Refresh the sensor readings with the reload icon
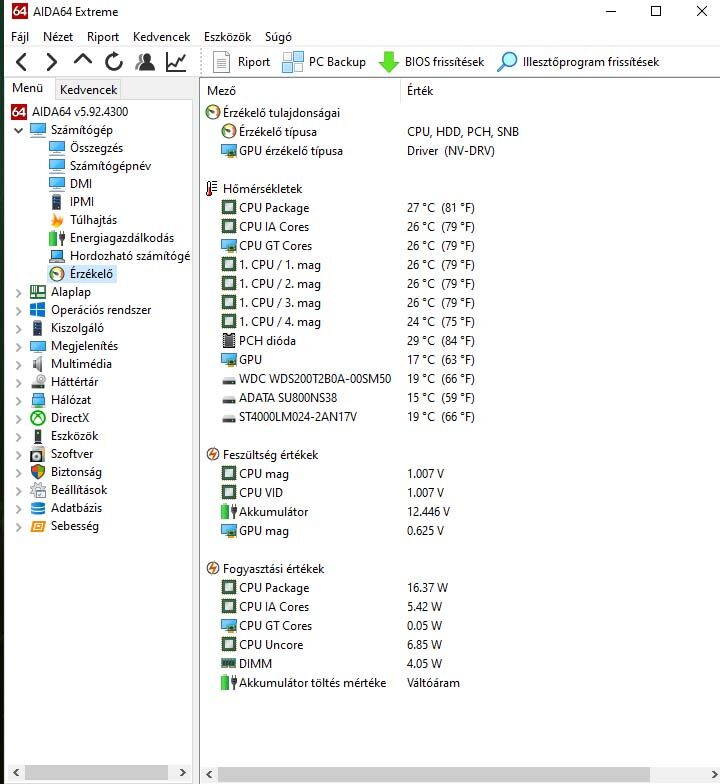This screenshot has width=720, height=784. [114, 62]
